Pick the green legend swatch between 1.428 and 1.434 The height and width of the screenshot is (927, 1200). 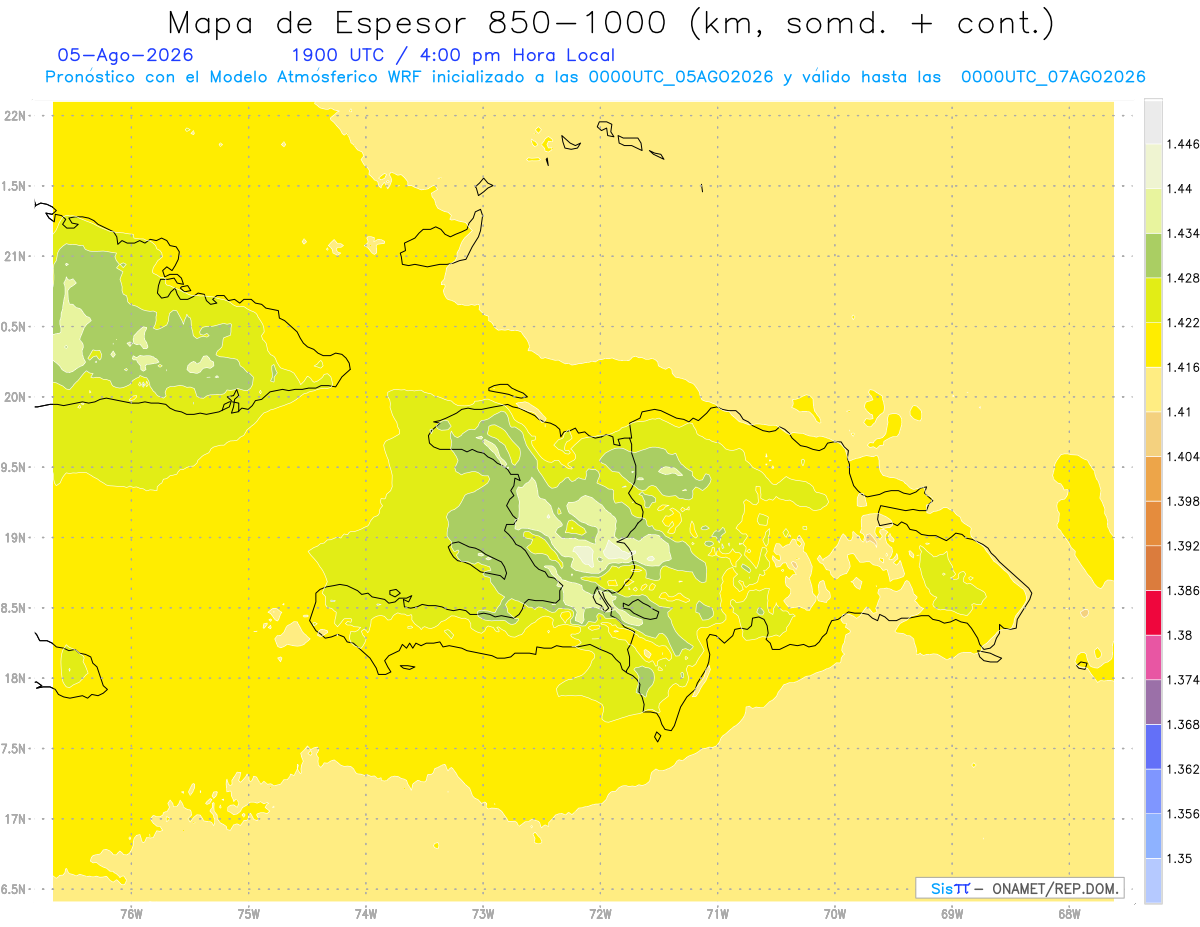(1153, 255)
